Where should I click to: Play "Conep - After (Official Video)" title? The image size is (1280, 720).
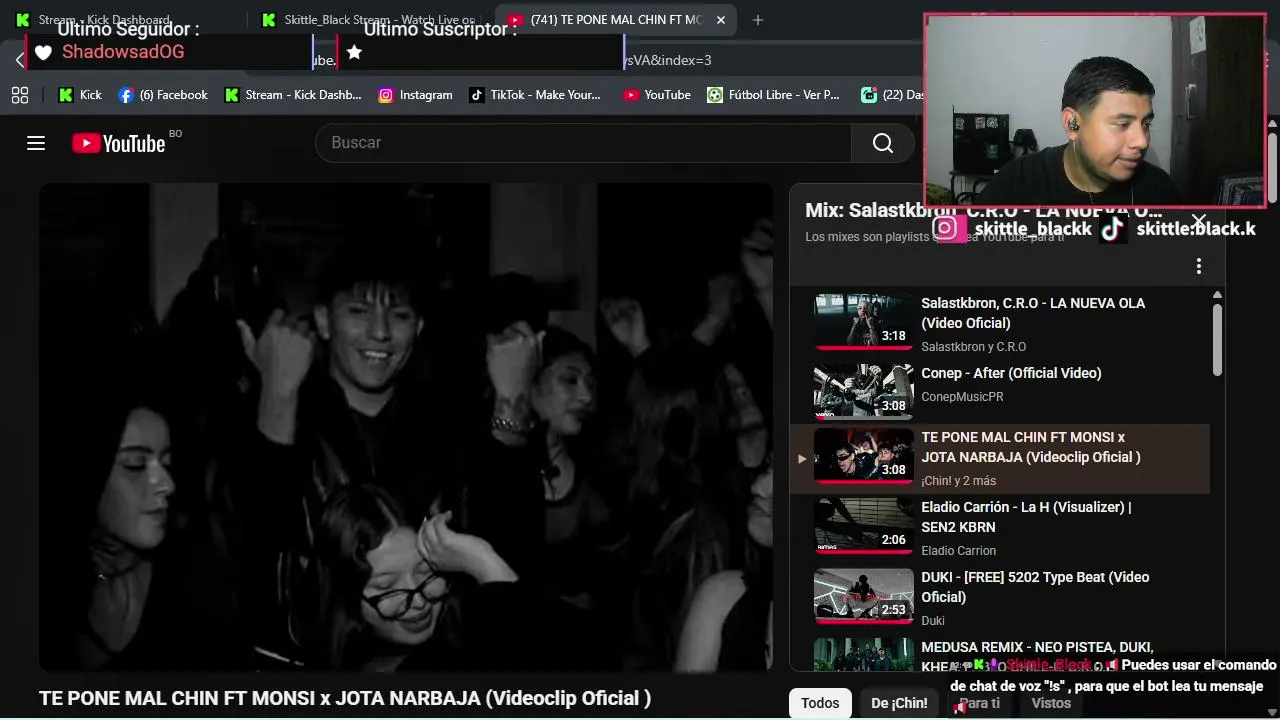click(1011, 373)
